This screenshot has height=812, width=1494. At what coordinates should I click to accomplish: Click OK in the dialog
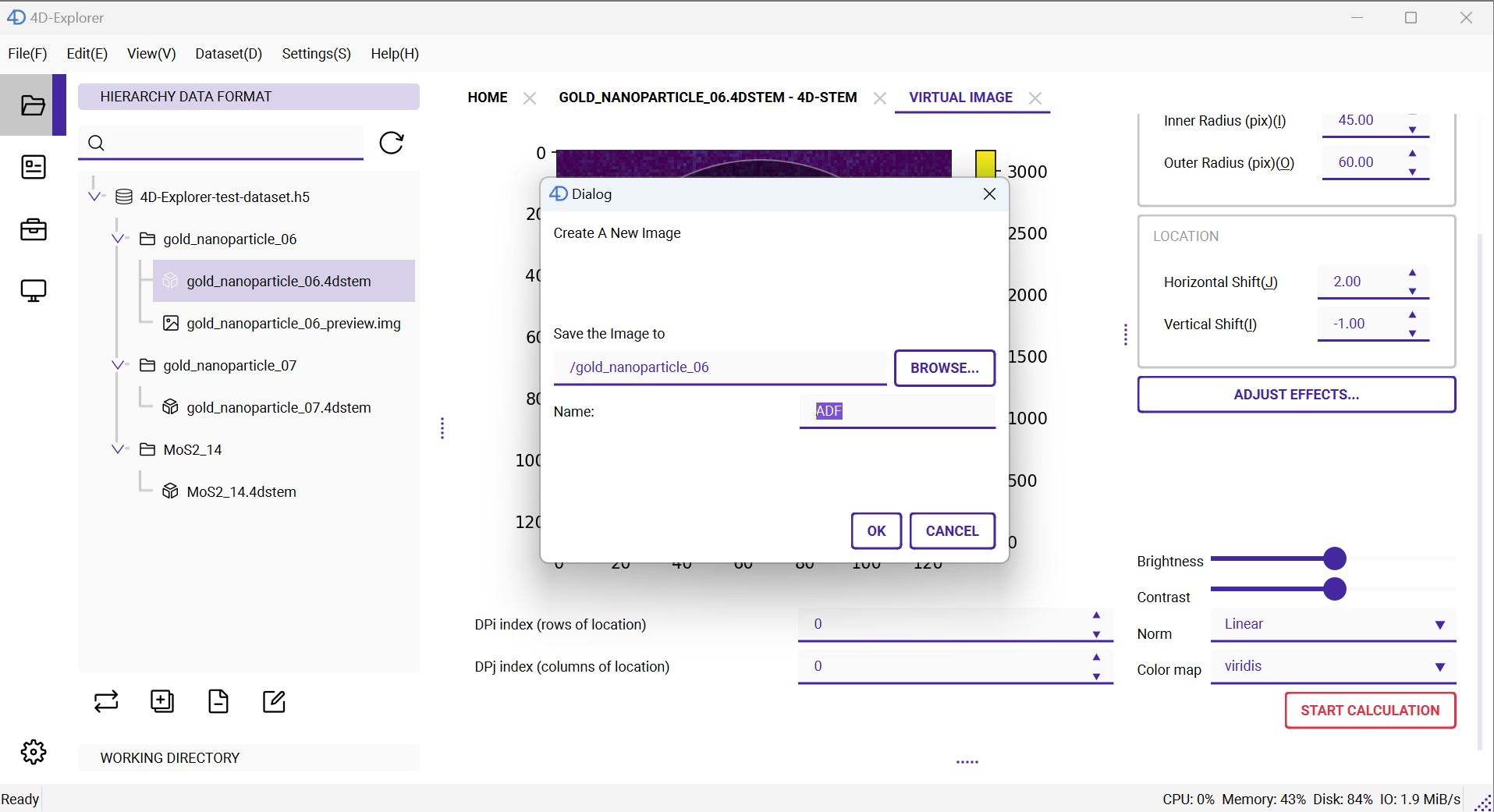[x=876, y=531]
